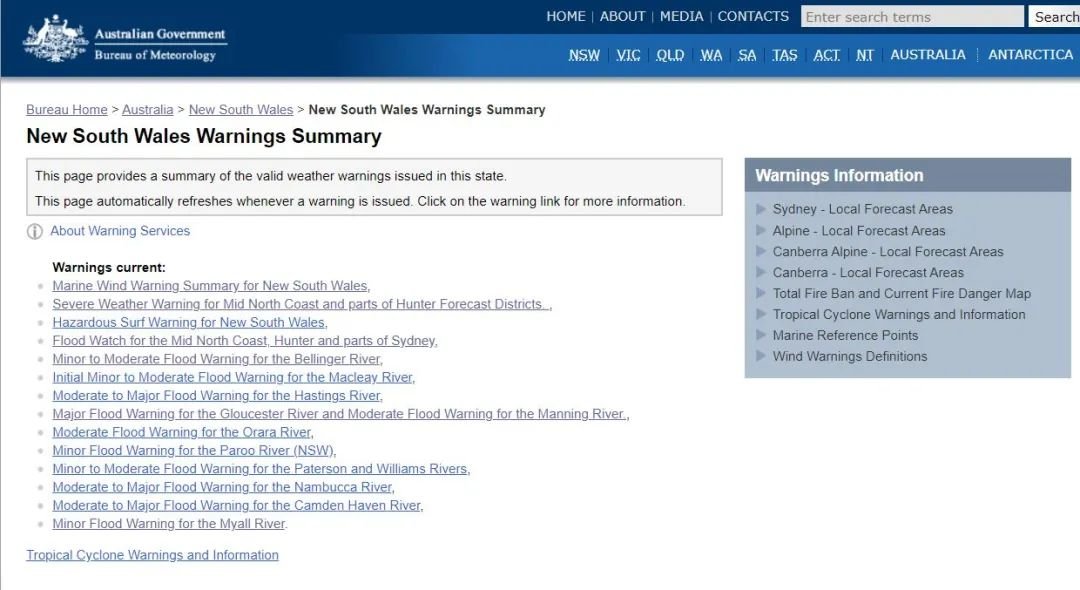Select the WA state tab
This screenshot has height=590, width=1080.
(712, 55)
